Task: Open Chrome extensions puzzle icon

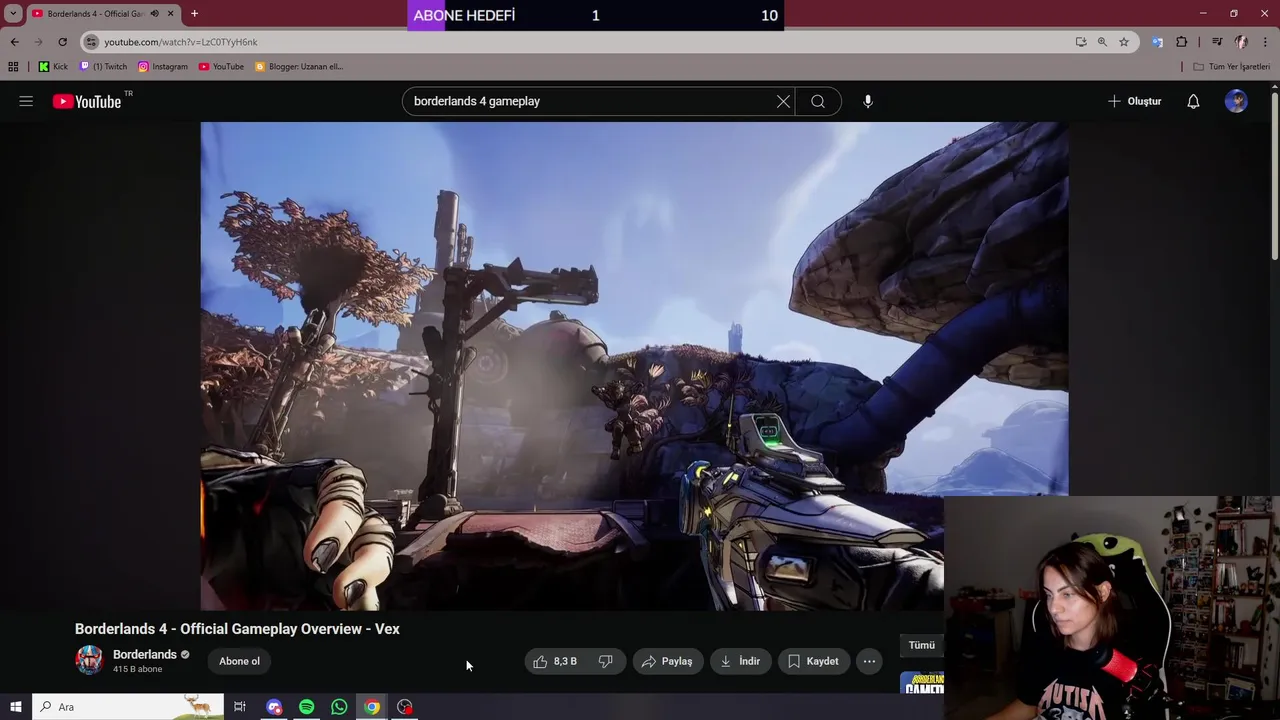Action: click(x=1182, y=42)
